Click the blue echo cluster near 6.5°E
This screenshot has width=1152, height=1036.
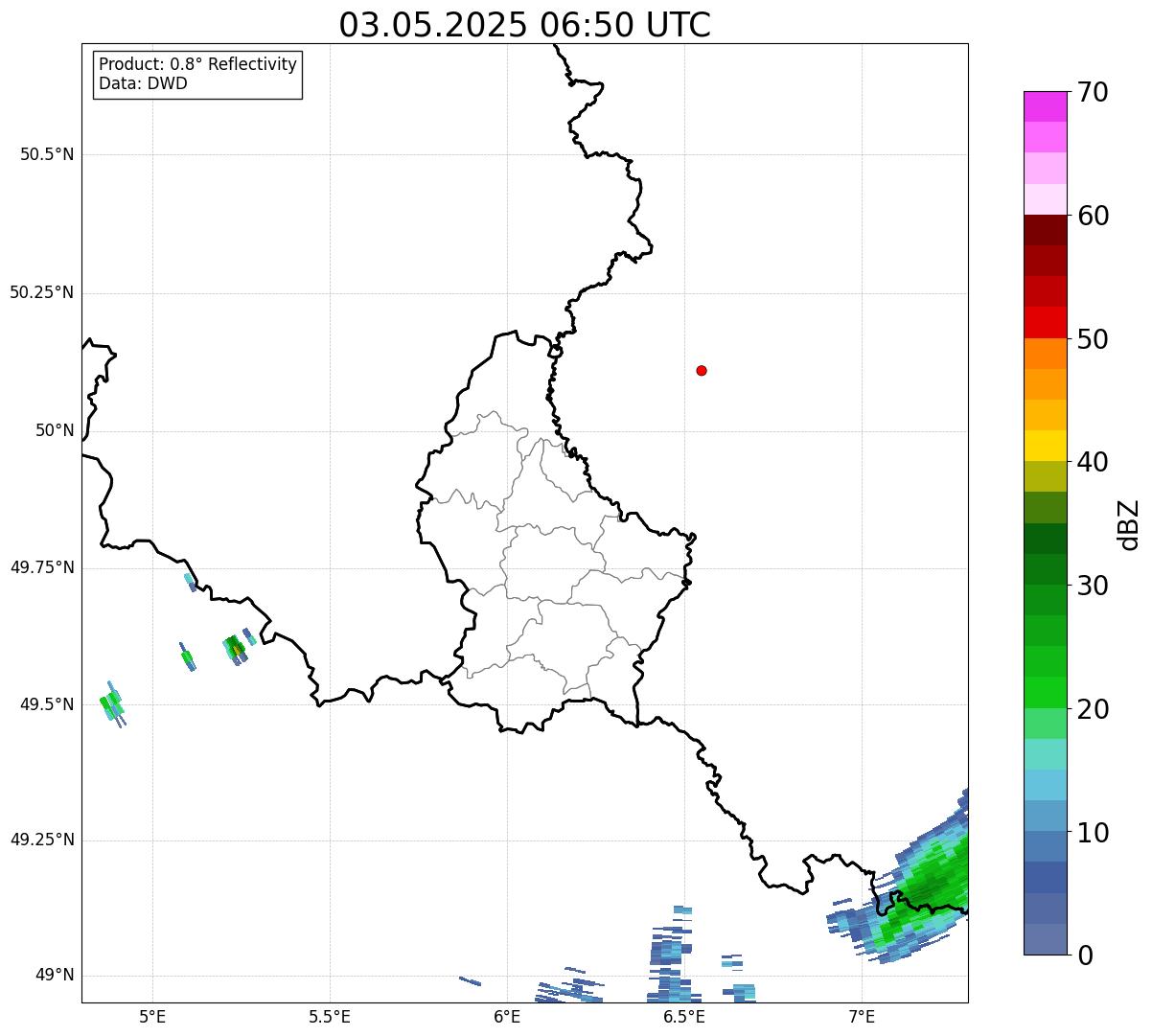671,955
